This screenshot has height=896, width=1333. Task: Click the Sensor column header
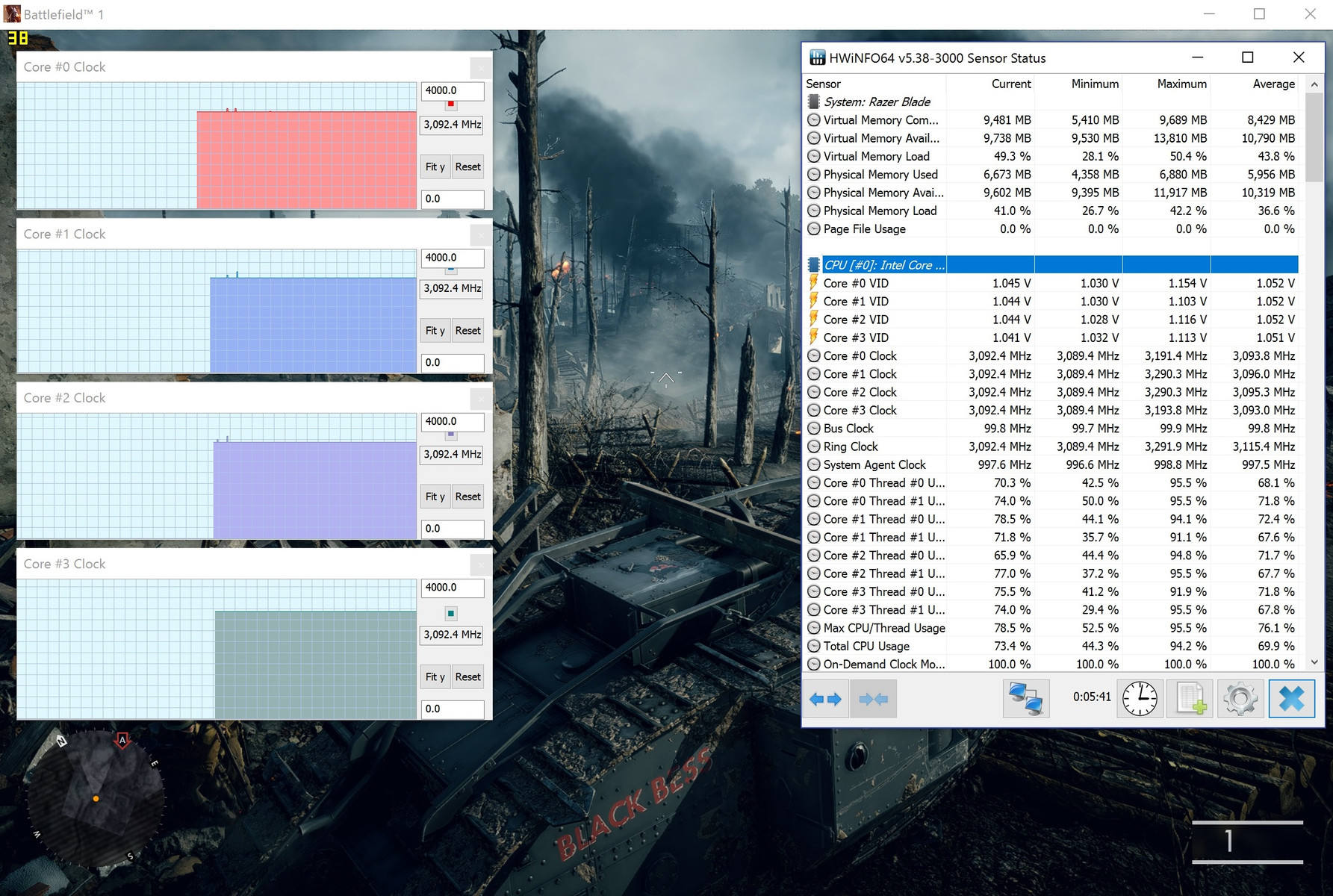pyautogui.click(x=874, y=84)
